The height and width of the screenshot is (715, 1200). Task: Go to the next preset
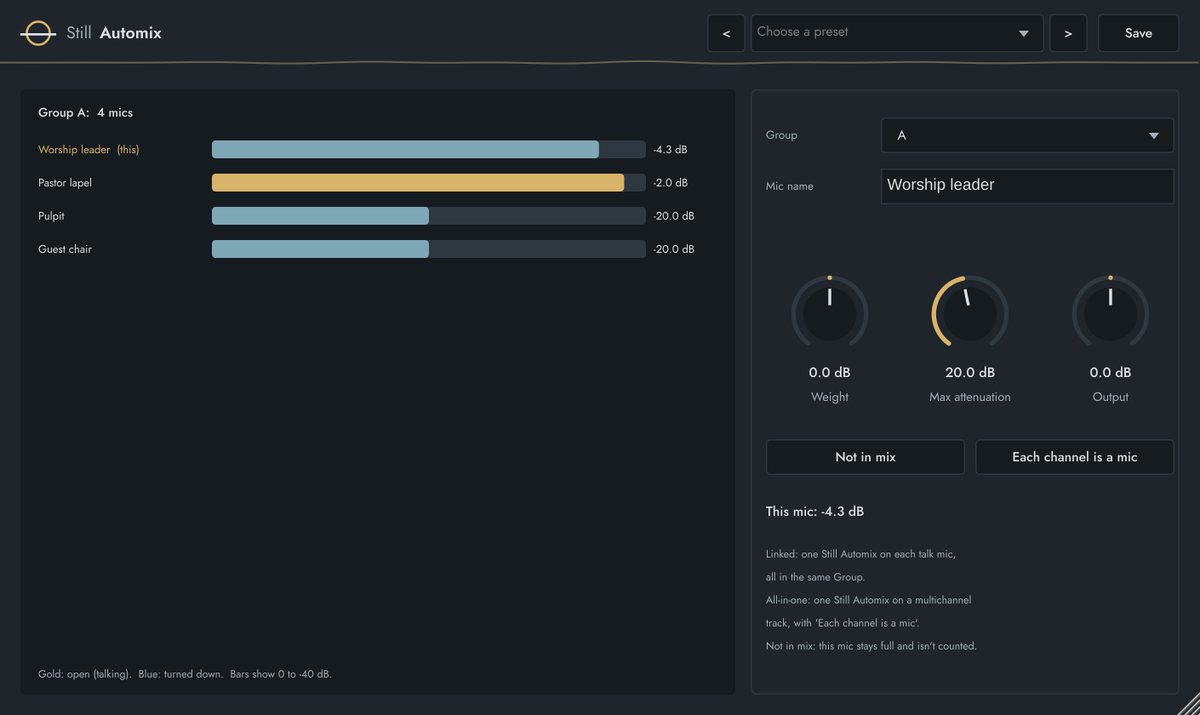pyautogui.click(x=1068, y=33)
